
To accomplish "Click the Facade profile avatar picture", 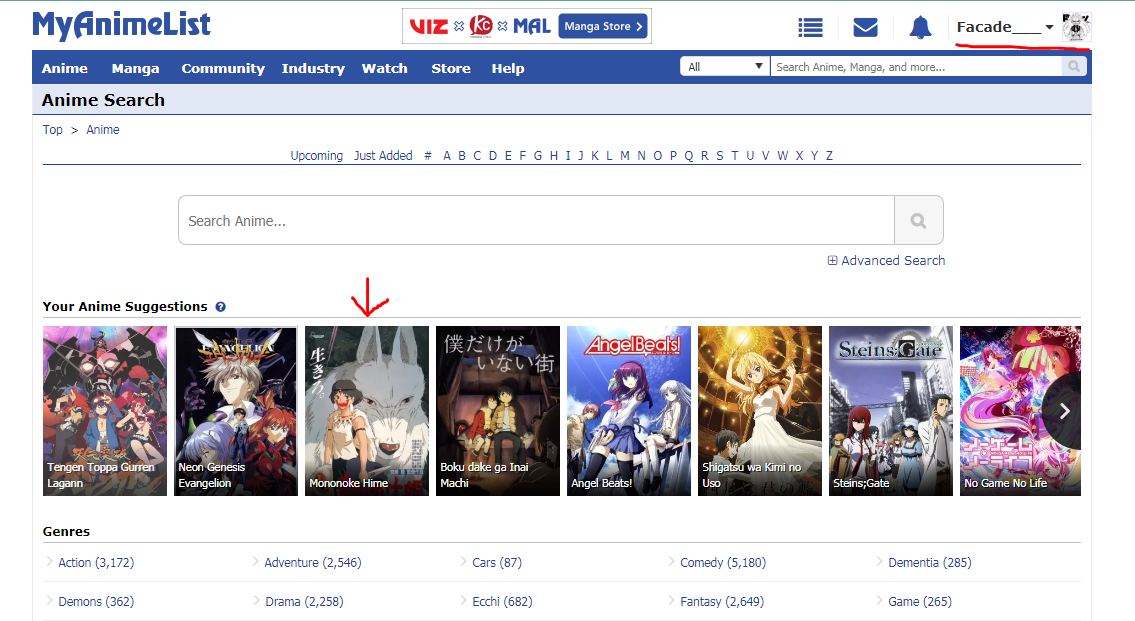I will (x=1076, y=28).
